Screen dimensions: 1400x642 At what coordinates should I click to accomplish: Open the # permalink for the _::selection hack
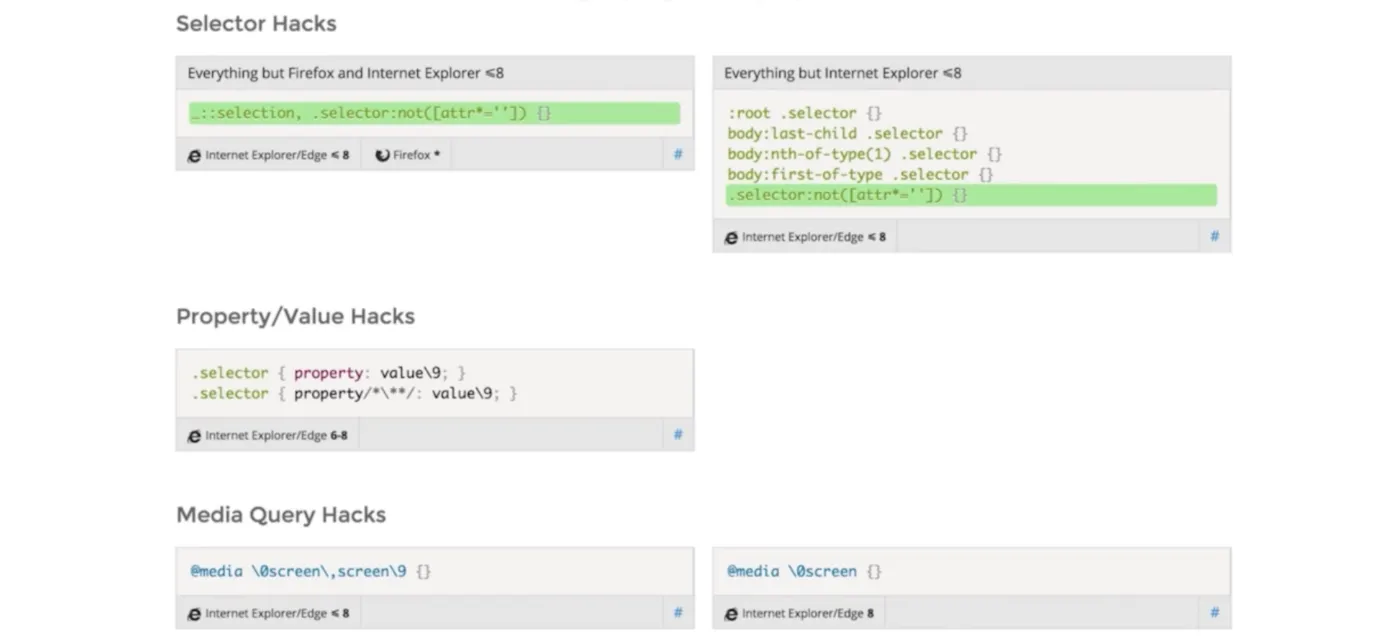678,155
